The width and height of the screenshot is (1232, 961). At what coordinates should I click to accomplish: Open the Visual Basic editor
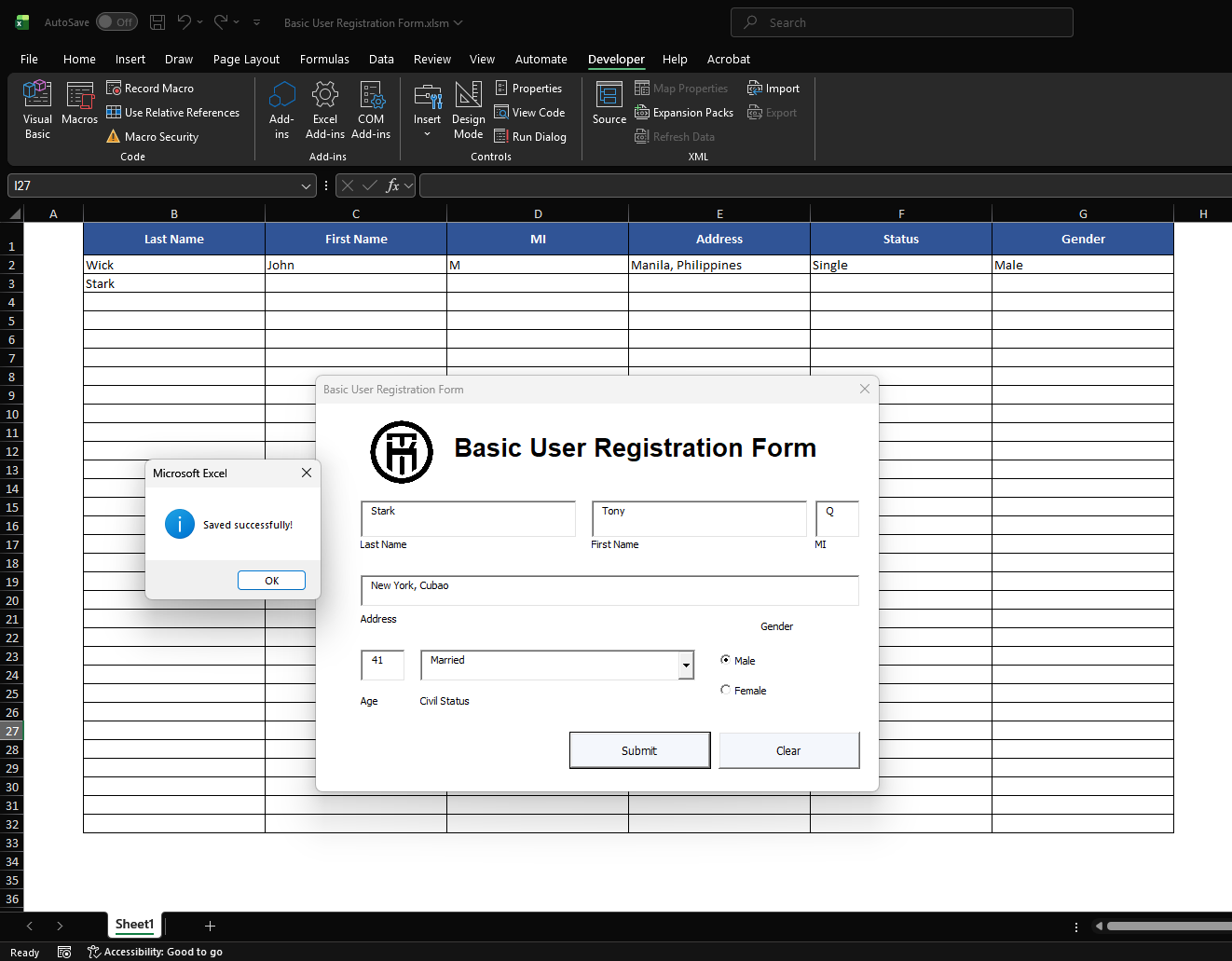coord(37,107)
